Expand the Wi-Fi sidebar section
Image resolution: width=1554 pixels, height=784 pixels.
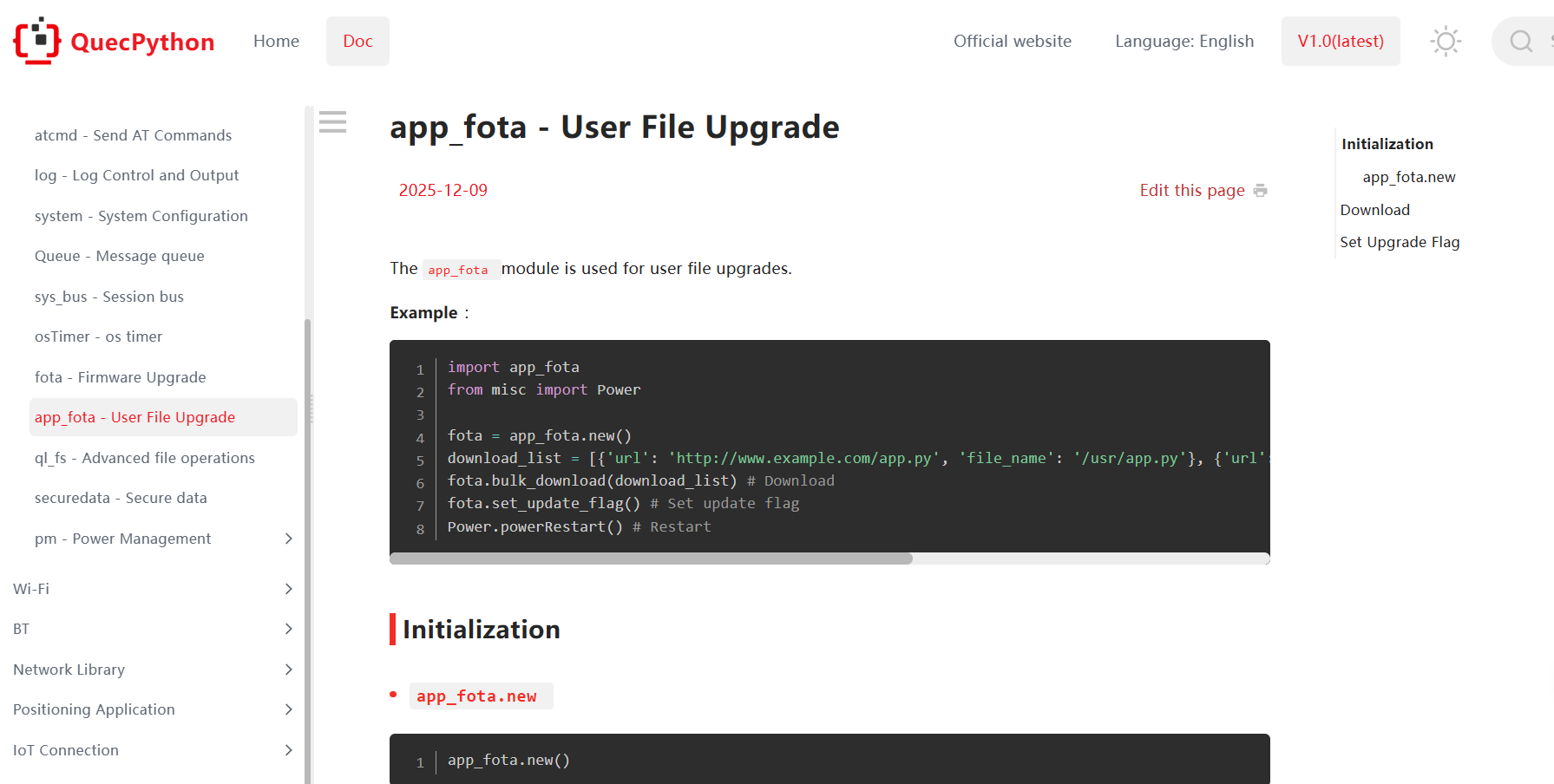click(x=288, y=589)
